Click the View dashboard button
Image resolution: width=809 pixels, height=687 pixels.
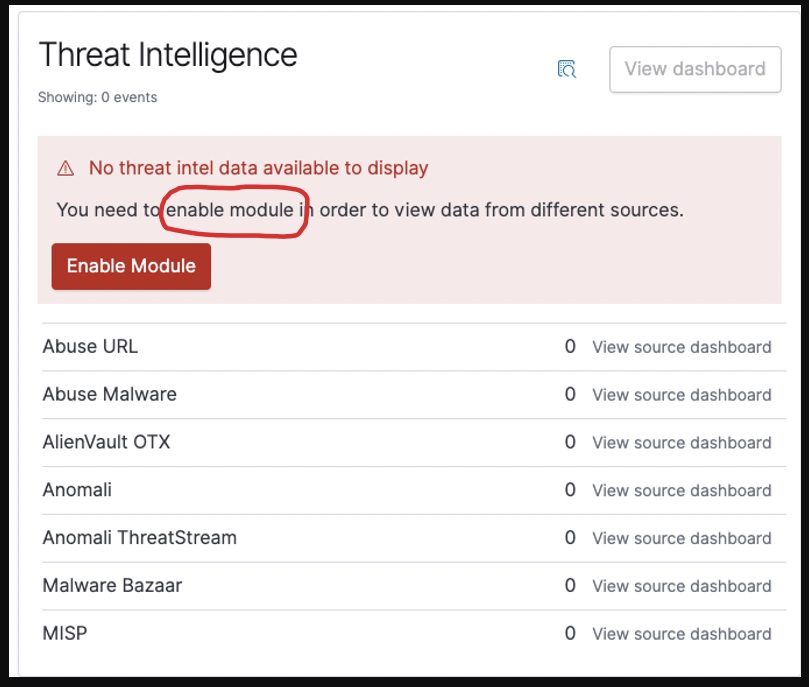pos(694,69)
